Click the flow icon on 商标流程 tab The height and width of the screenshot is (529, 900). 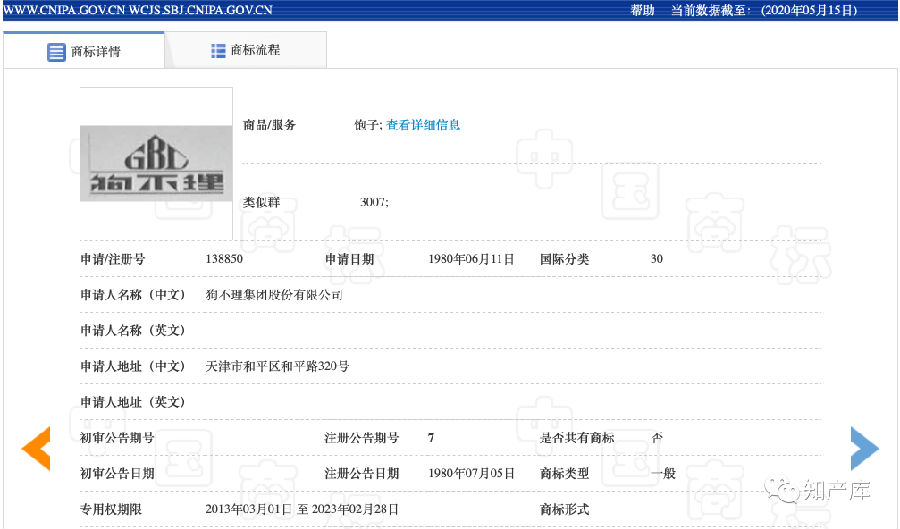tap(218, 50)
